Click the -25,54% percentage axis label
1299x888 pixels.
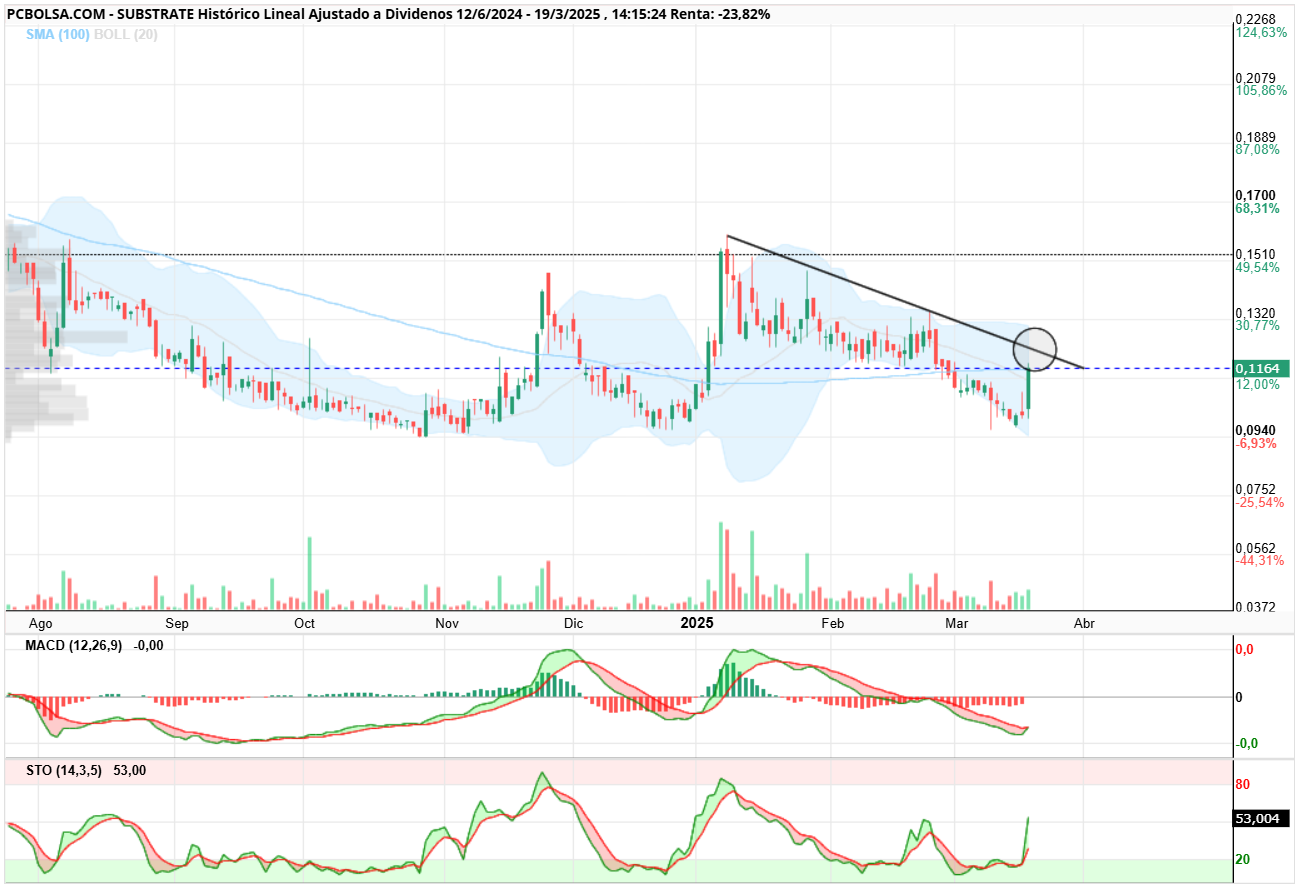click(x=1258, y=502)
